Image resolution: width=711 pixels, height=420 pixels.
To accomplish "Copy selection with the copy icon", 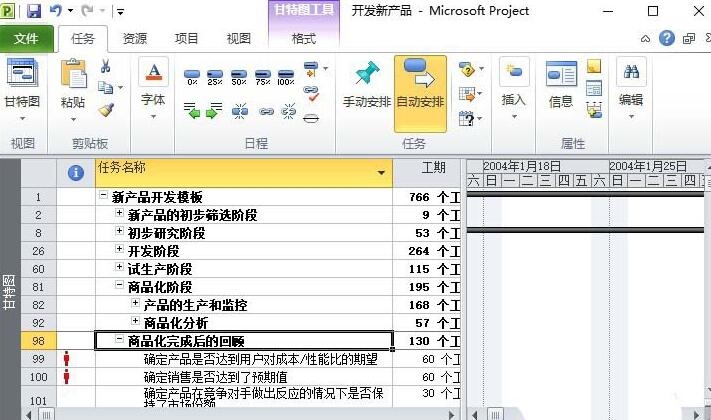I will (x=106, y=87).
